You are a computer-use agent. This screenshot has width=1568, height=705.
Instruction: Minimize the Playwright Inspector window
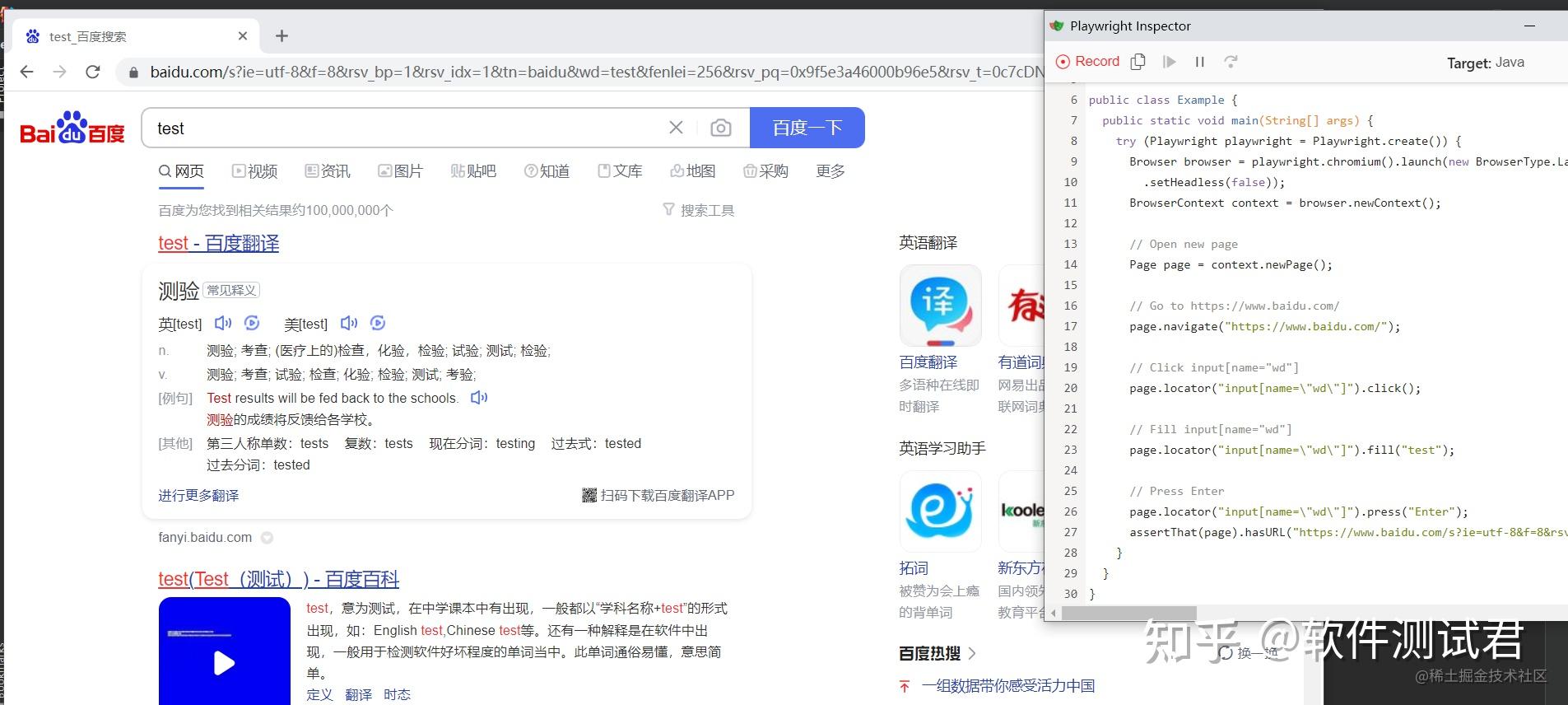[x=1529, y=26]
